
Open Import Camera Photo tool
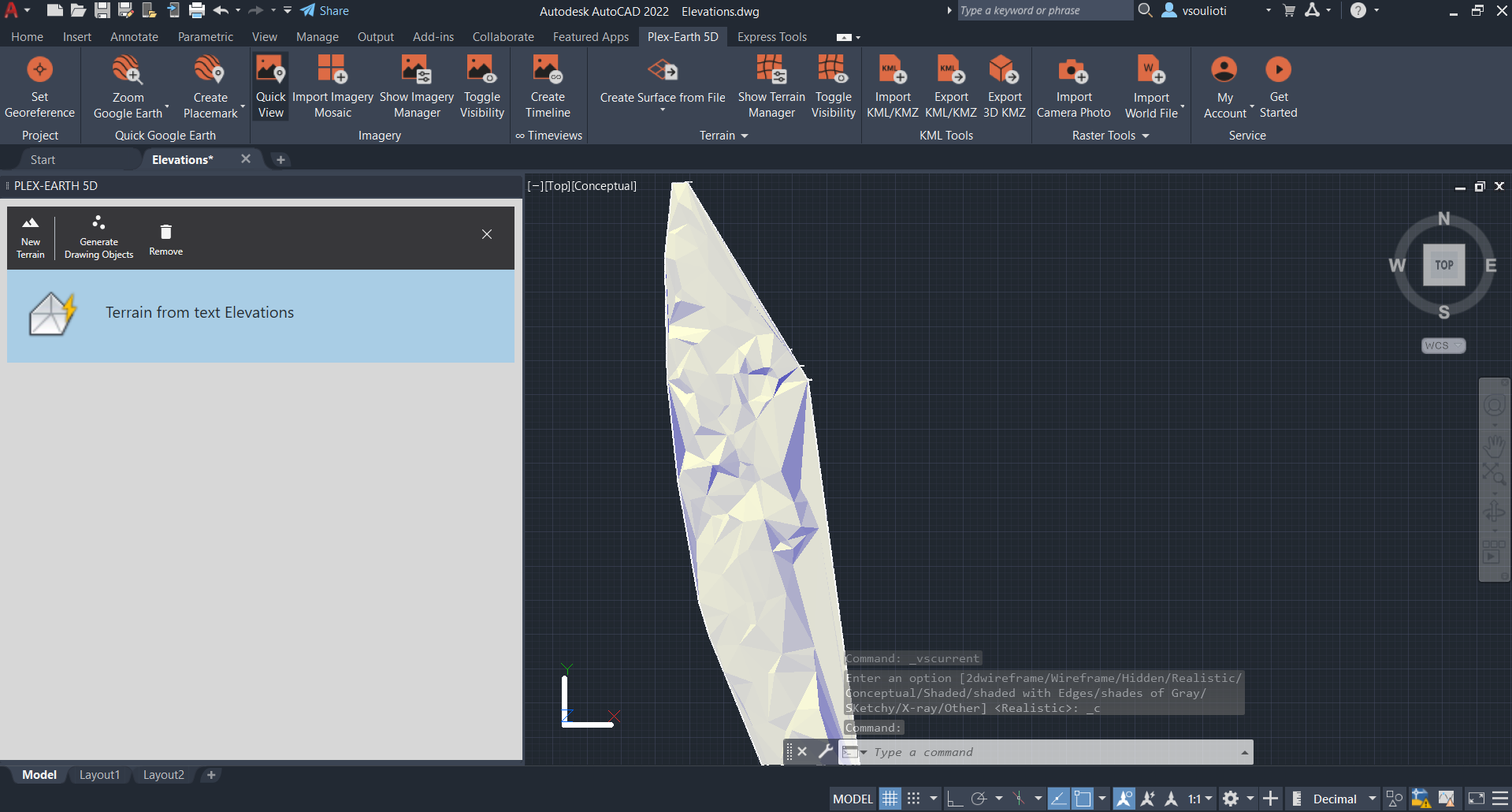click(x=1074, y=87)
